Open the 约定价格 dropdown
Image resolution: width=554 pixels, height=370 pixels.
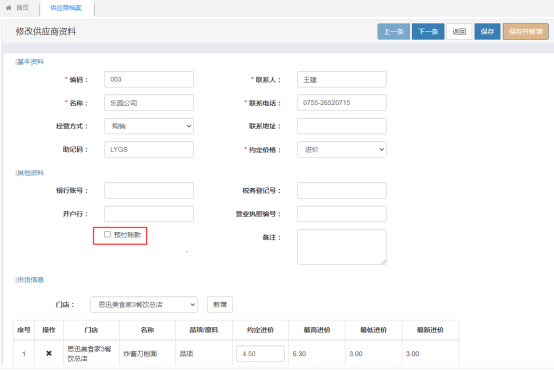[342, 149]
